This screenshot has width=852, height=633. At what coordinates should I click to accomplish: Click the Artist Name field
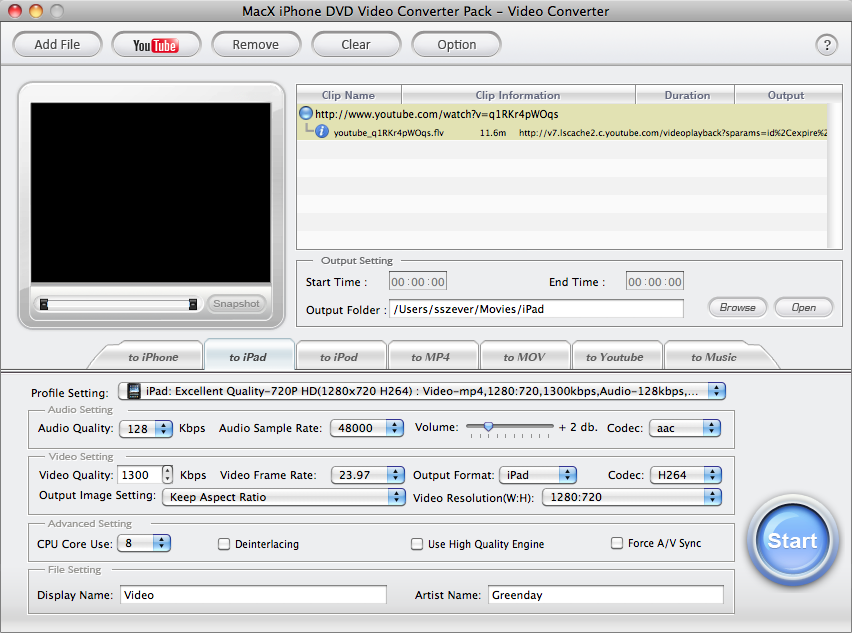click(606, 595)
